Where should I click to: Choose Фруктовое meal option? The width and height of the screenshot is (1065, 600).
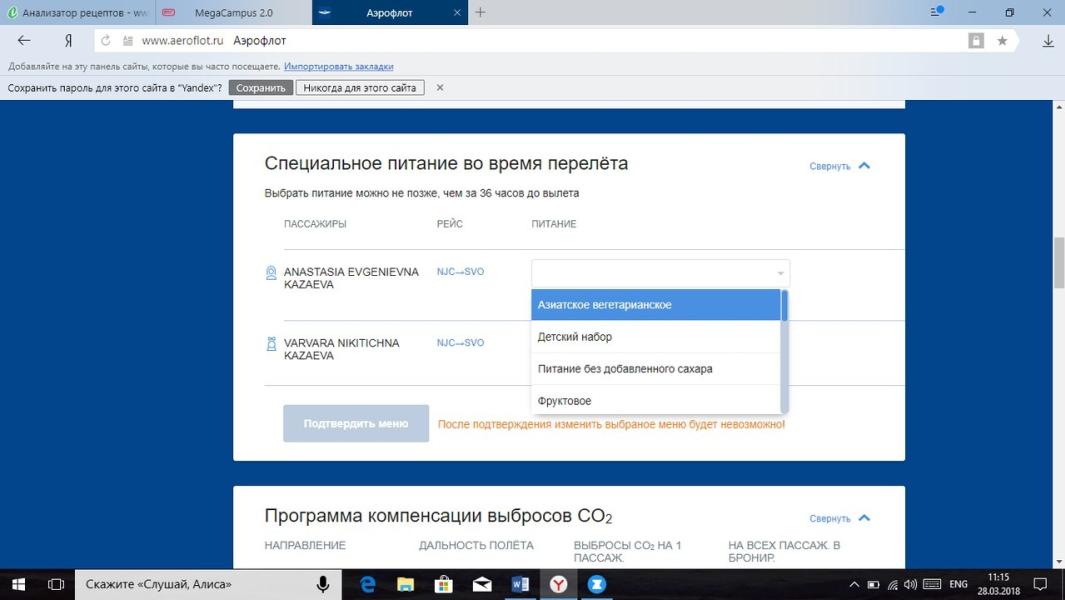pos(655,400)
